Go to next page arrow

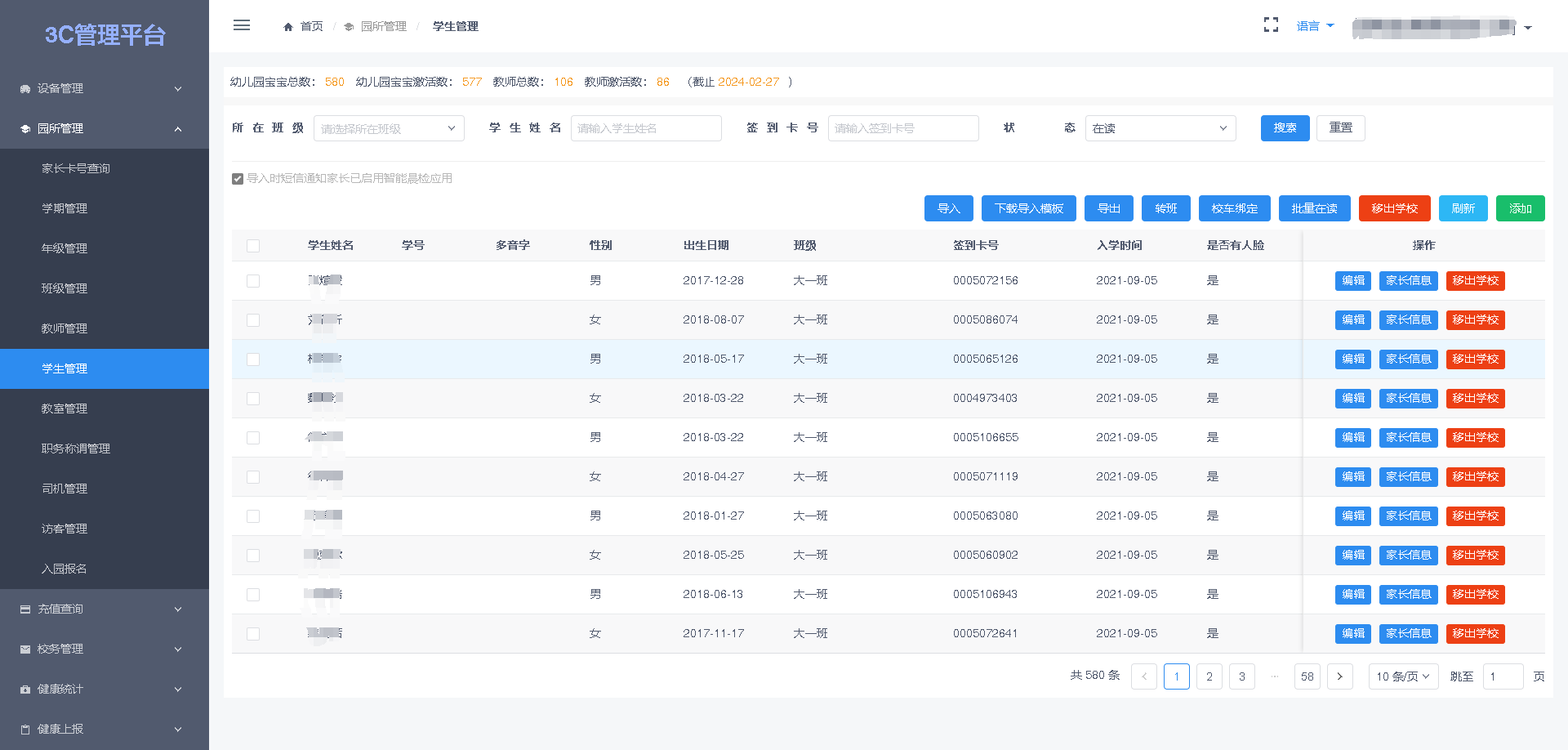[x=1339, y=676]
